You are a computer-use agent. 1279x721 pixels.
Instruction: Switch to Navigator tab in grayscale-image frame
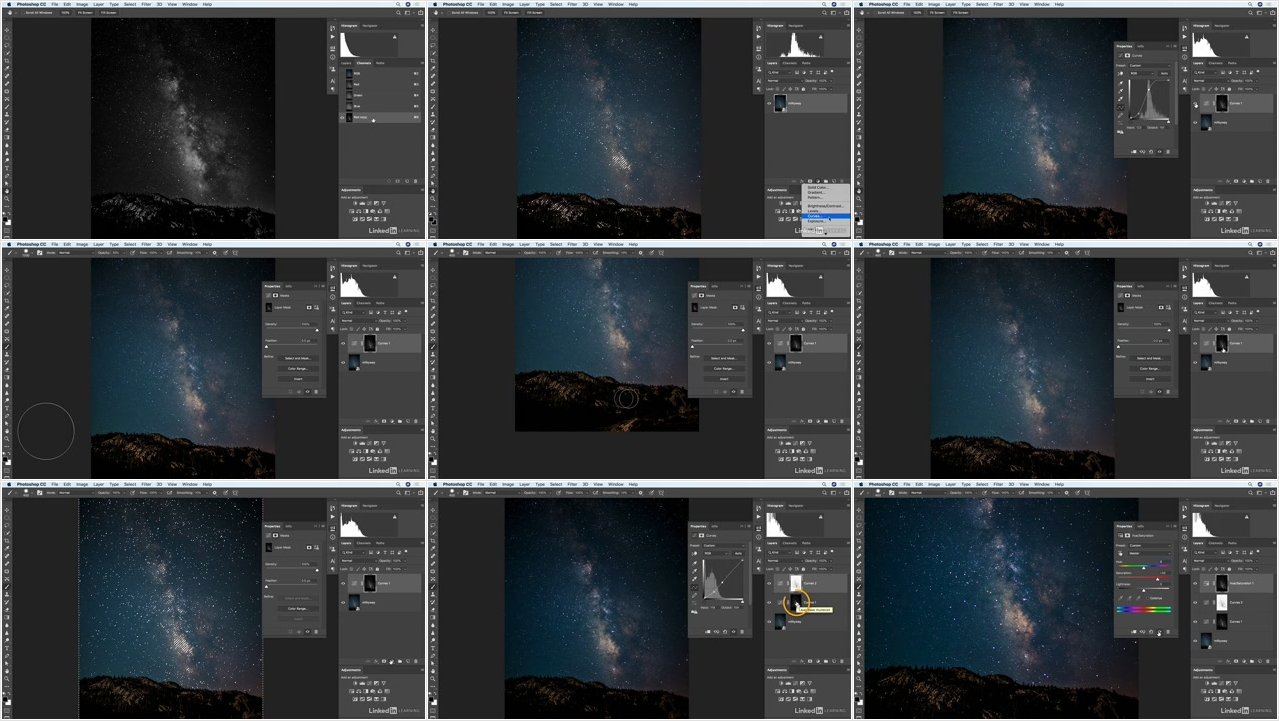point(370,26)
